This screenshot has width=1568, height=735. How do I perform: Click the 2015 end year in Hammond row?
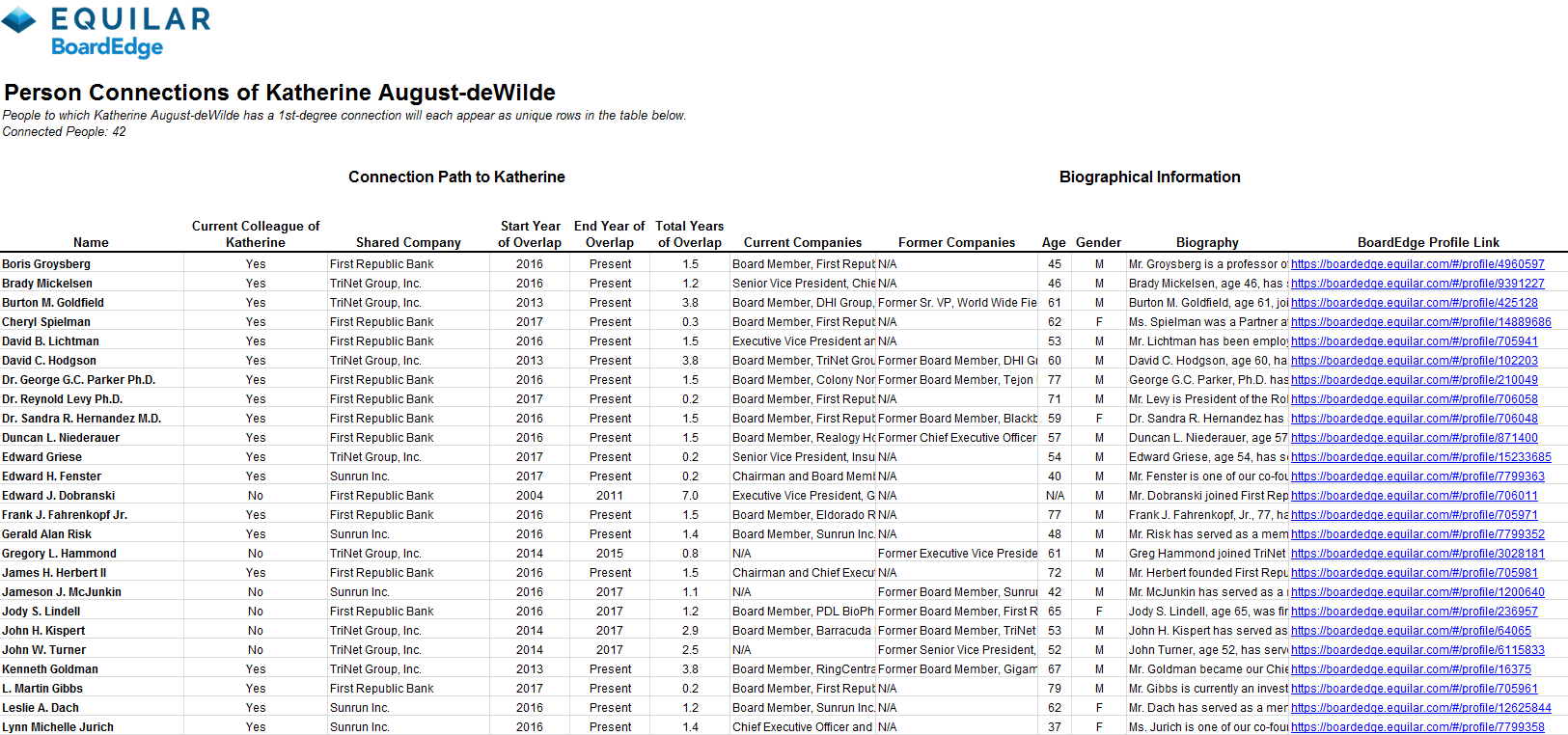click(x=610, y=554)
